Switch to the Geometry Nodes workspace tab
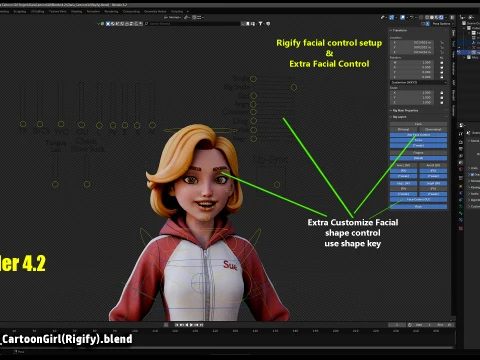 coord(155,11)
